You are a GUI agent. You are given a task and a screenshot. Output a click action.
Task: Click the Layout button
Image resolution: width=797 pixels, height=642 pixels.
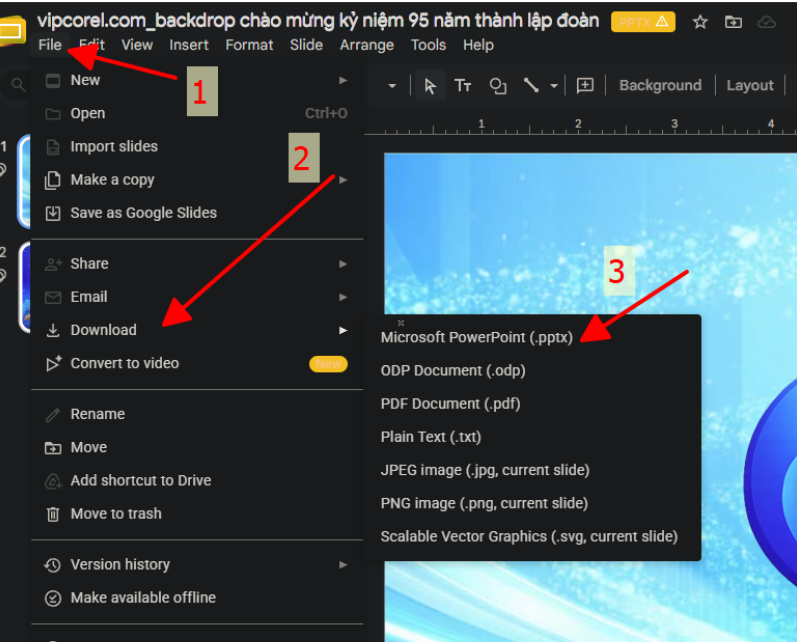(750, 85)
